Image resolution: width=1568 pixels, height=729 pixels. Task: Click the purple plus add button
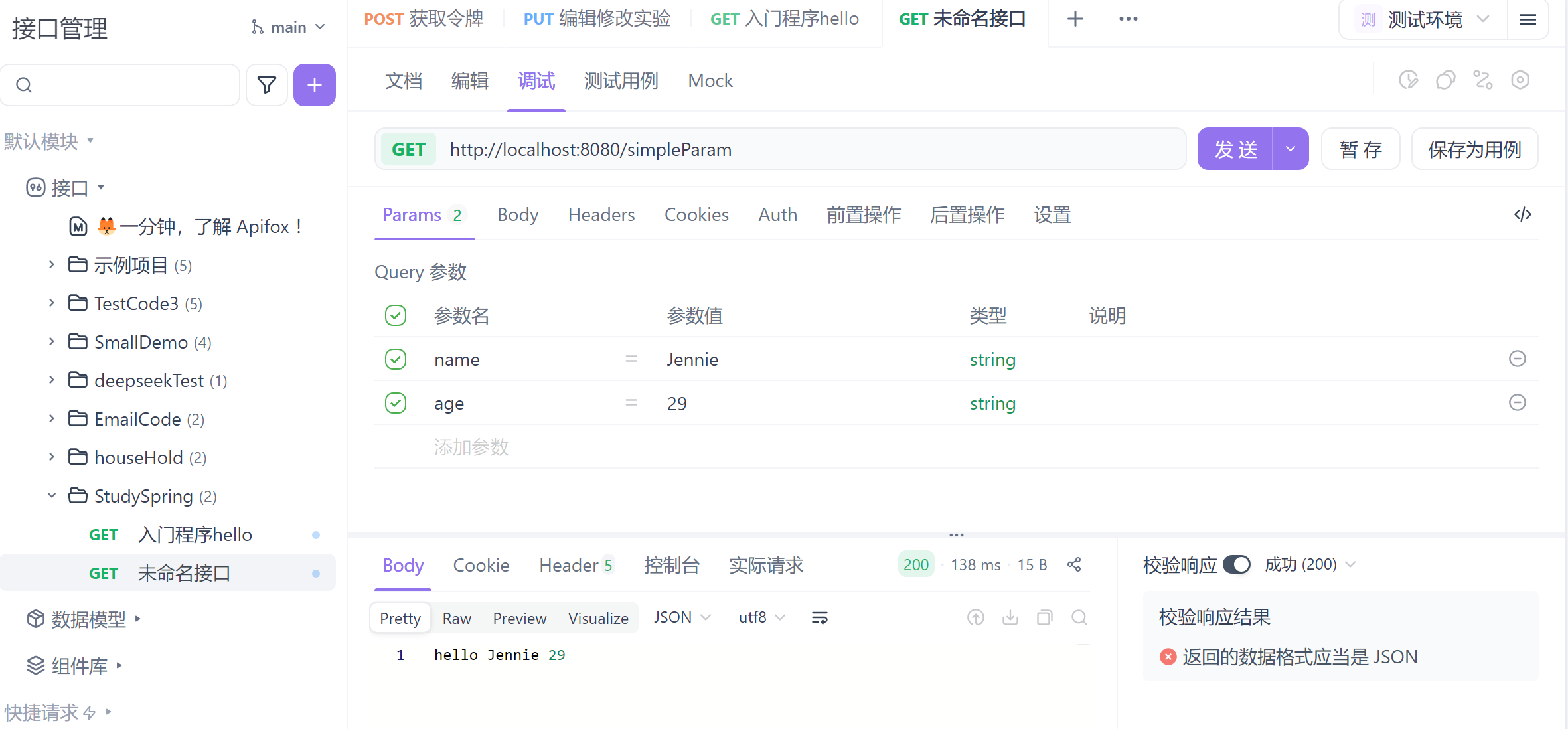[x=314, y=85]
